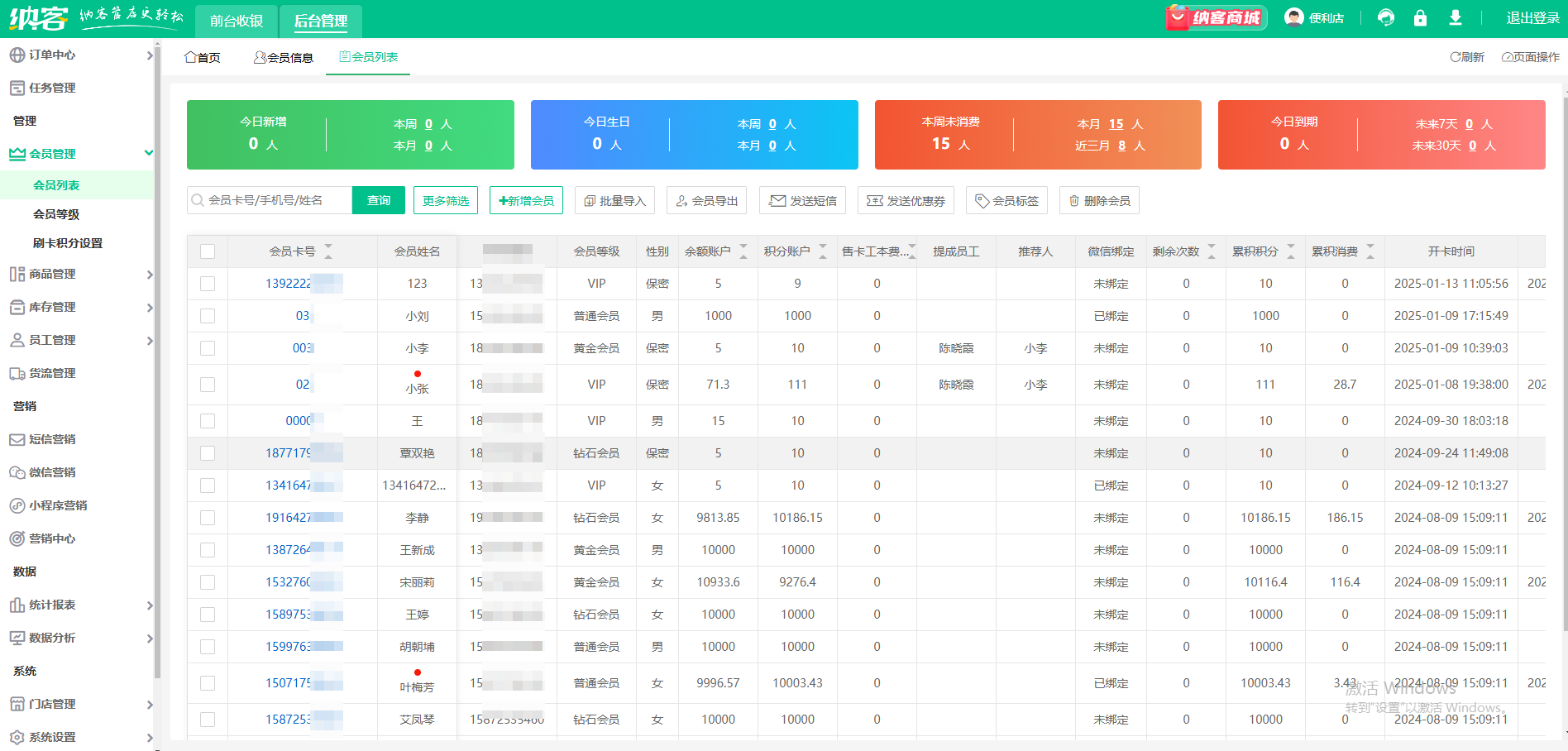Click the lock screen icon
Image resolution: width=1568 pixels, height=751 pixels.
[x=1420, y=18]
